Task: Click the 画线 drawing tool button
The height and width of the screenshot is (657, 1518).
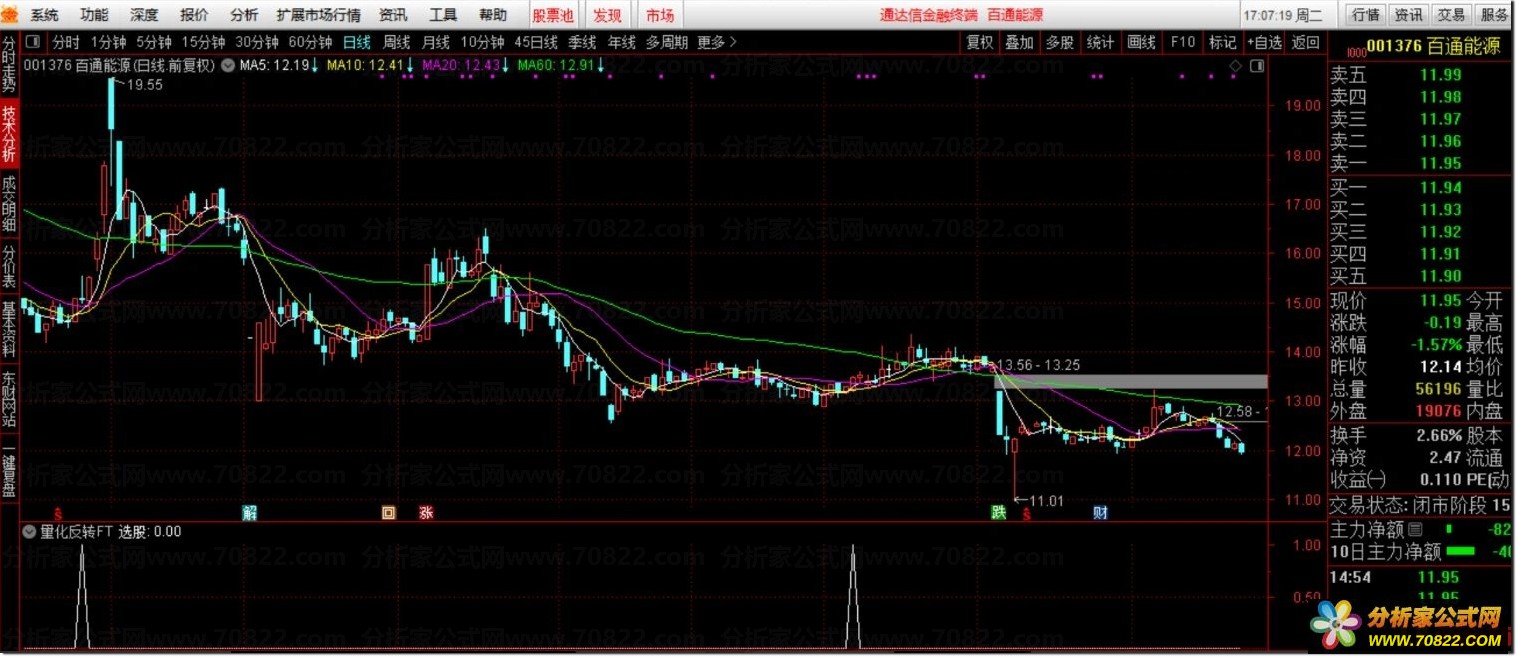Action: 1142,42
